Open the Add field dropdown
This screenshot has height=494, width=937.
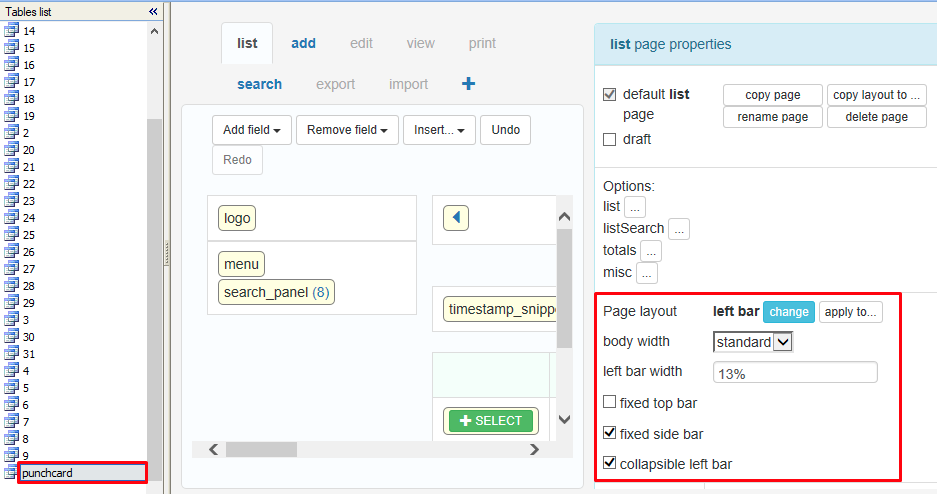pyautogui.click(x=251, y=130)
